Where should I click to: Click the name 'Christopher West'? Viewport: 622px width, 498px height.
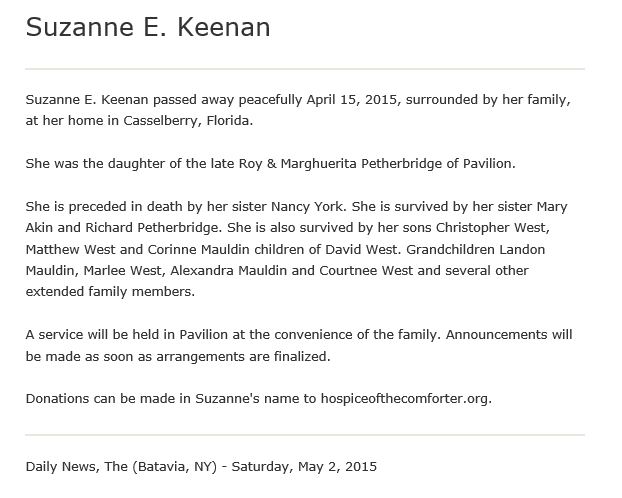491,228
